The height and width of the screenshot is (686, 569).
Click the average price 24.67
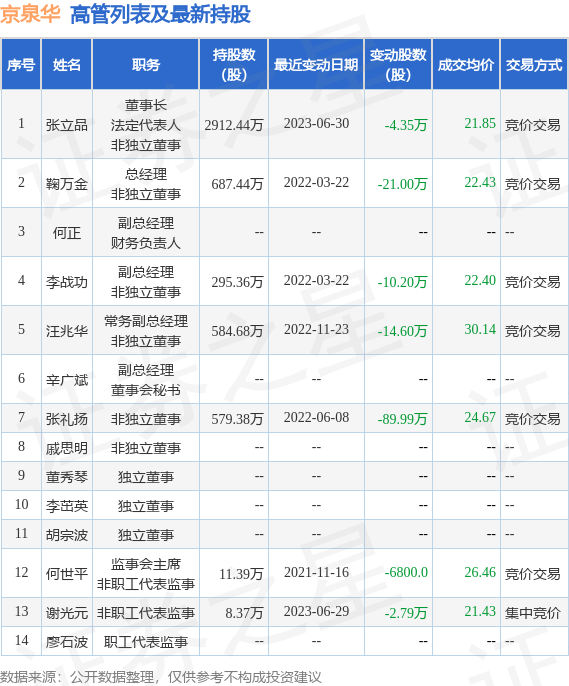(480, 417)
